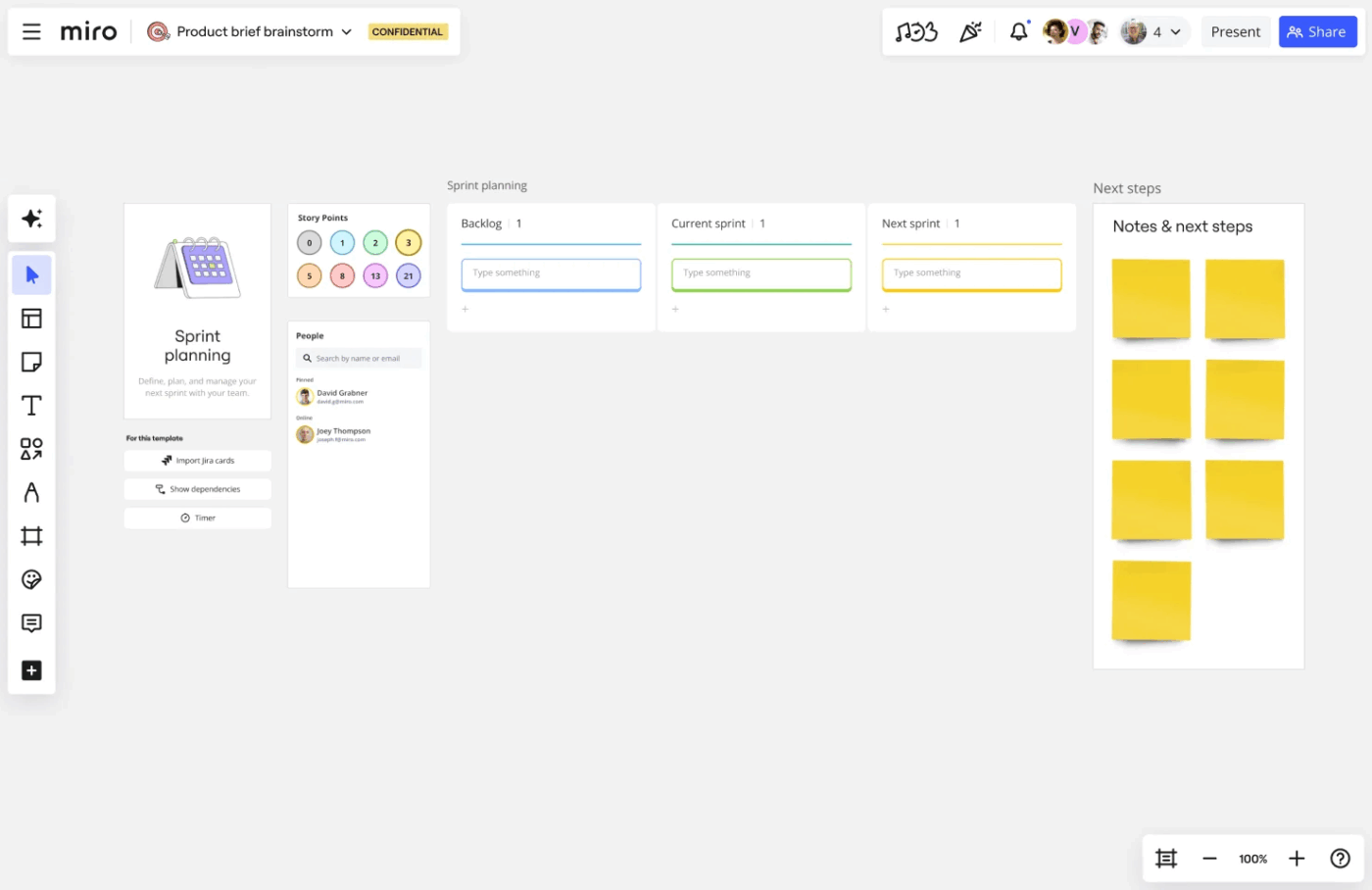Open the Templates tool

tap(31, 318)
